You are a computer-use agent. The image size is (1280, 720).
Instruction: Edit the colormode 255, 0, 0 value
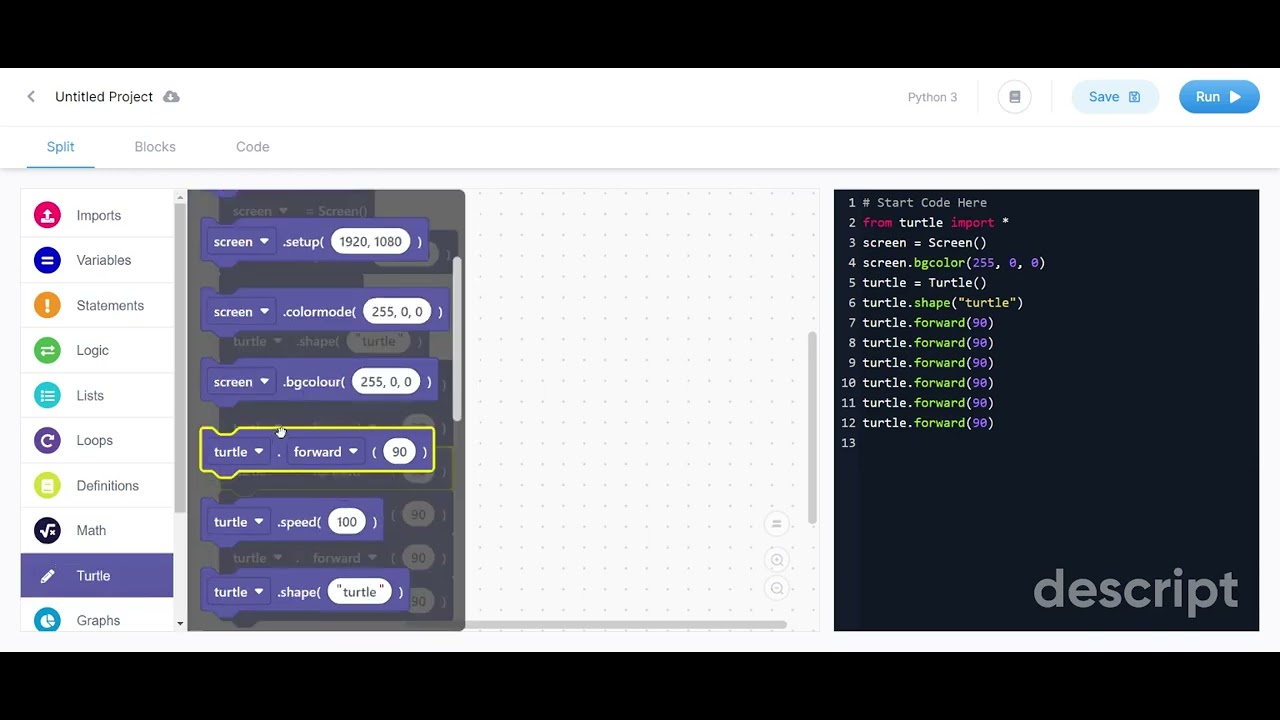point(397,312)
